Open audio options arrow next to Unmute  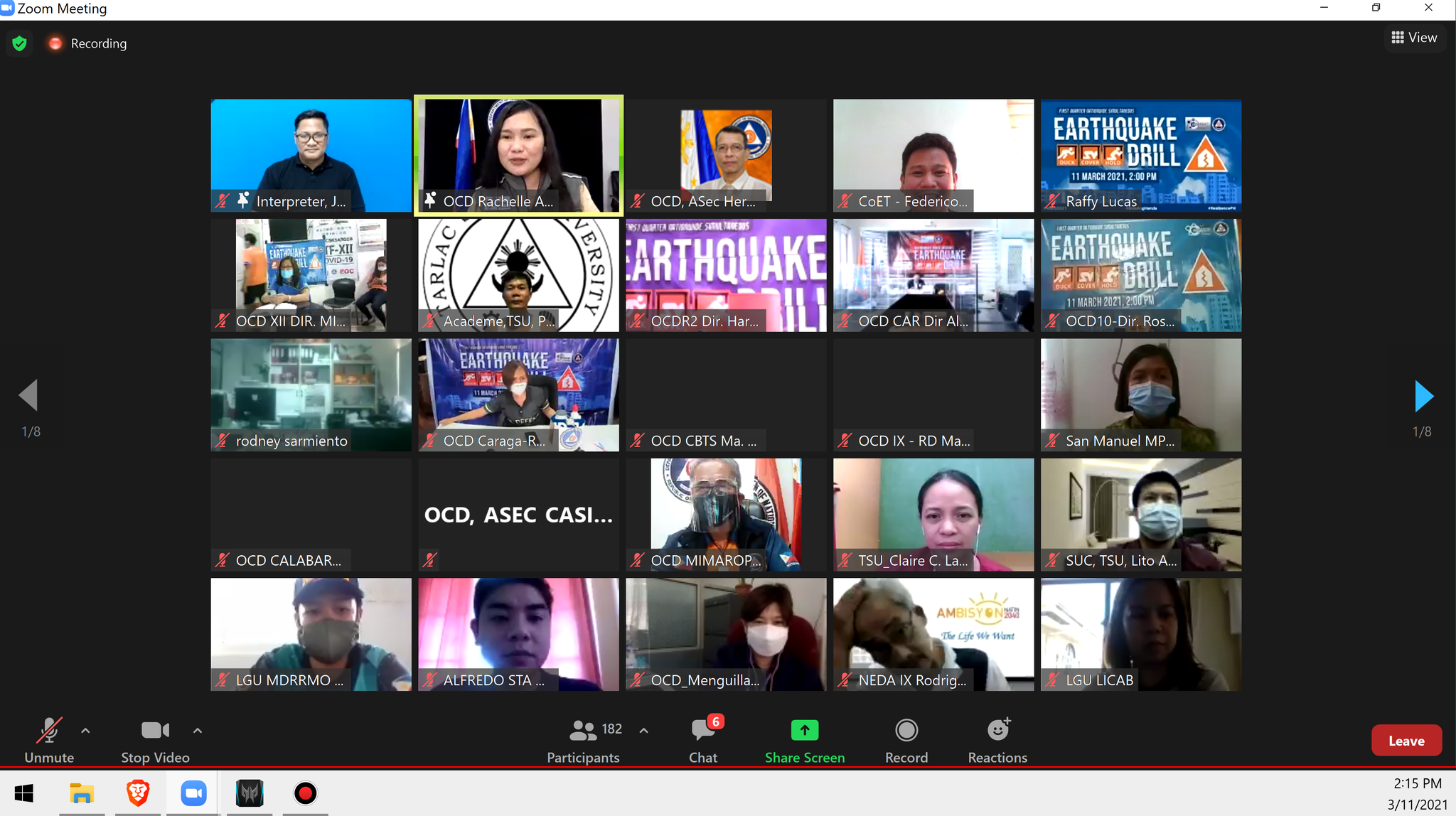point(85,730)
